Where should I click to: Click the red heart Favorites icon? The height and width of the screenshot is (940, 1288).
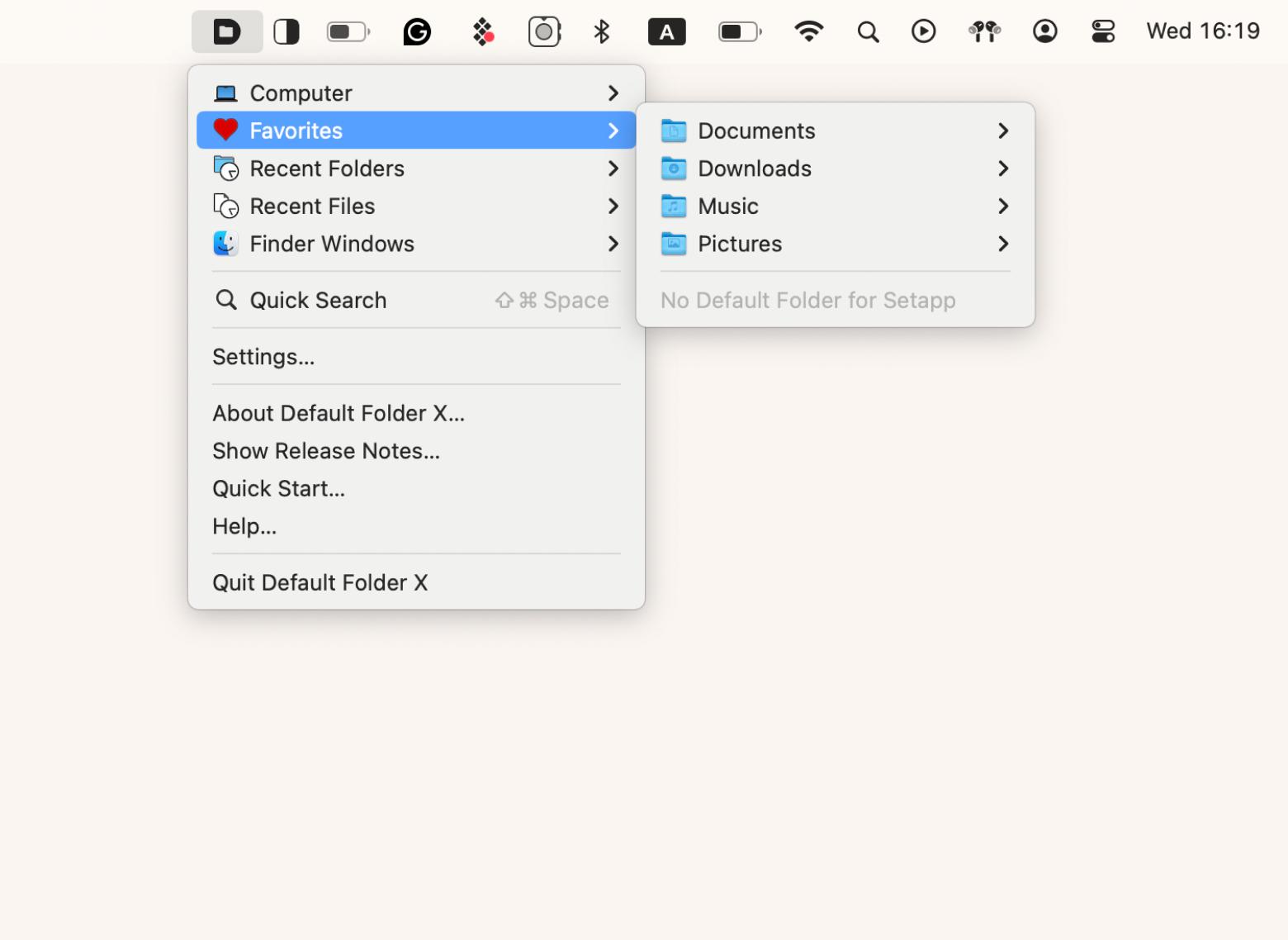225,131
